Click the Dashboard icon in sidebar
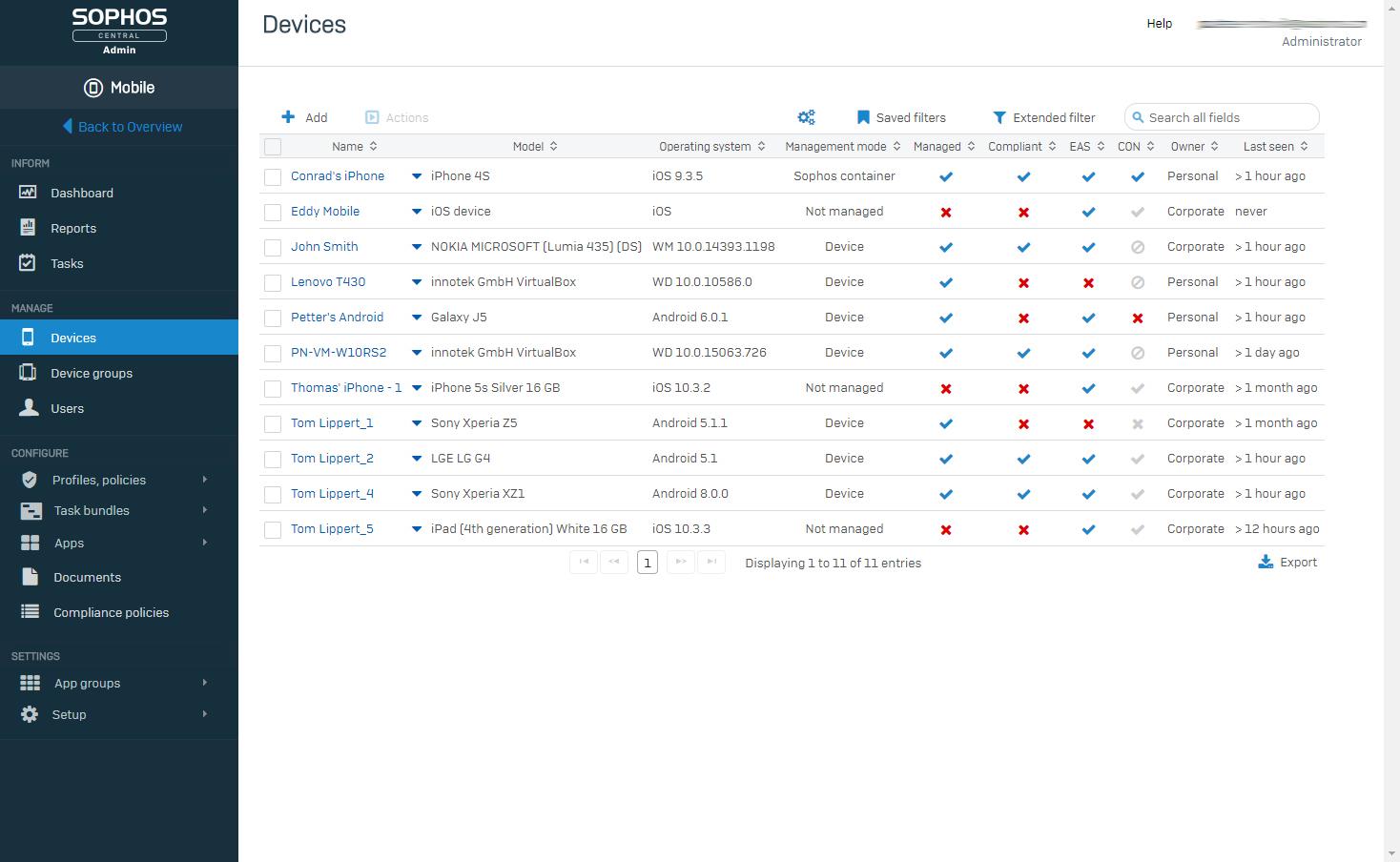1400x862 pixels. point(28,193)
